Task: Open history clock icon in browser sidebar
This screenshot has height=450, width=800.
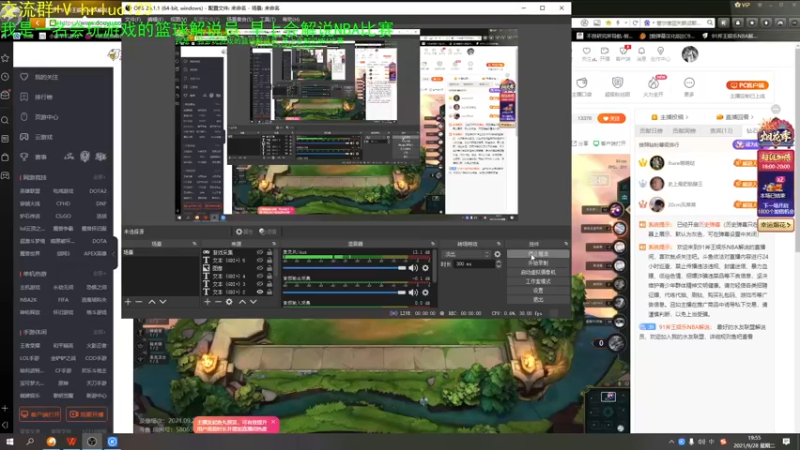Action: tap(5, 77)
